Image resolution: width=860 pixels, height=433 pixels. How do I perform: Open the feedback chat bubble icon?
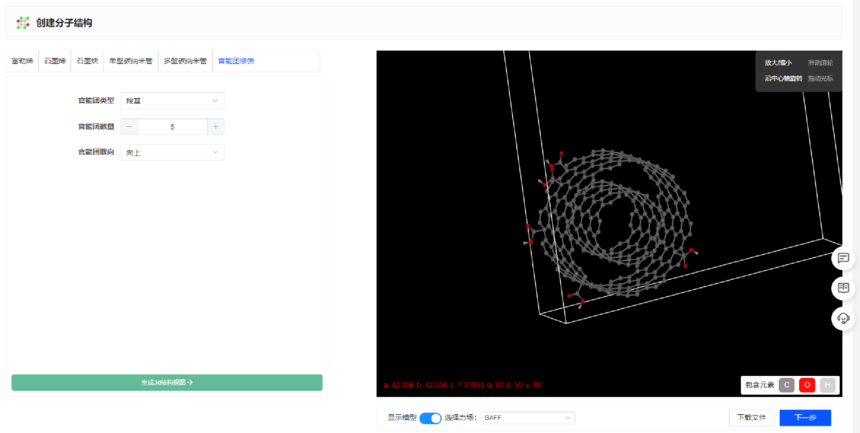pos(843,258)
